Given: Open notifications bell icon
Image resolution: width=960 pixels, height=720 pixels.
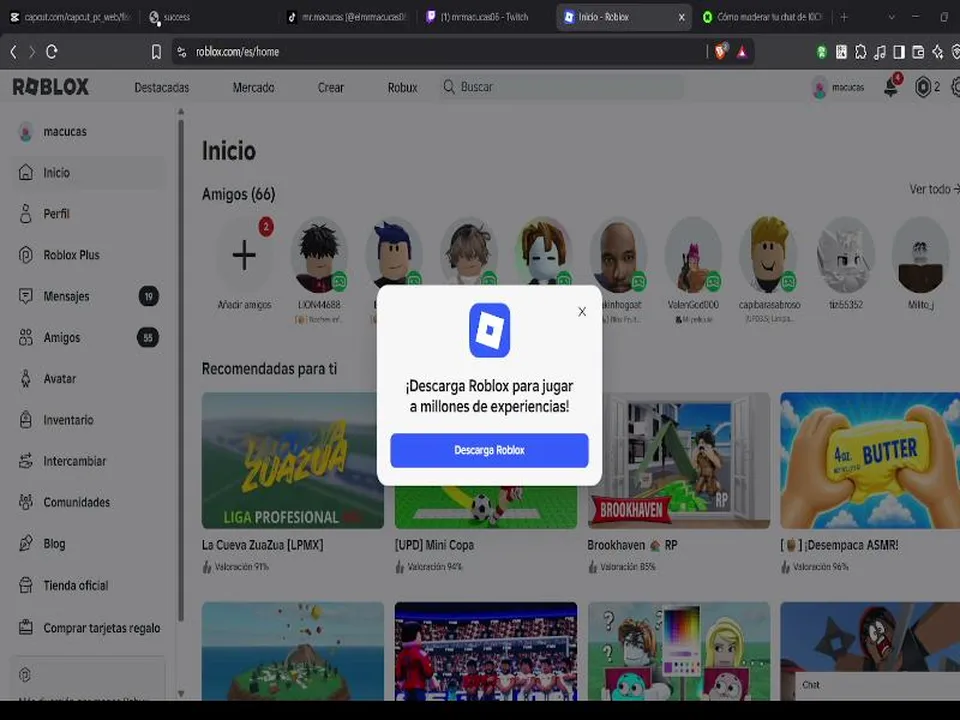Looking at the screenshot, I should coord(891,87).
